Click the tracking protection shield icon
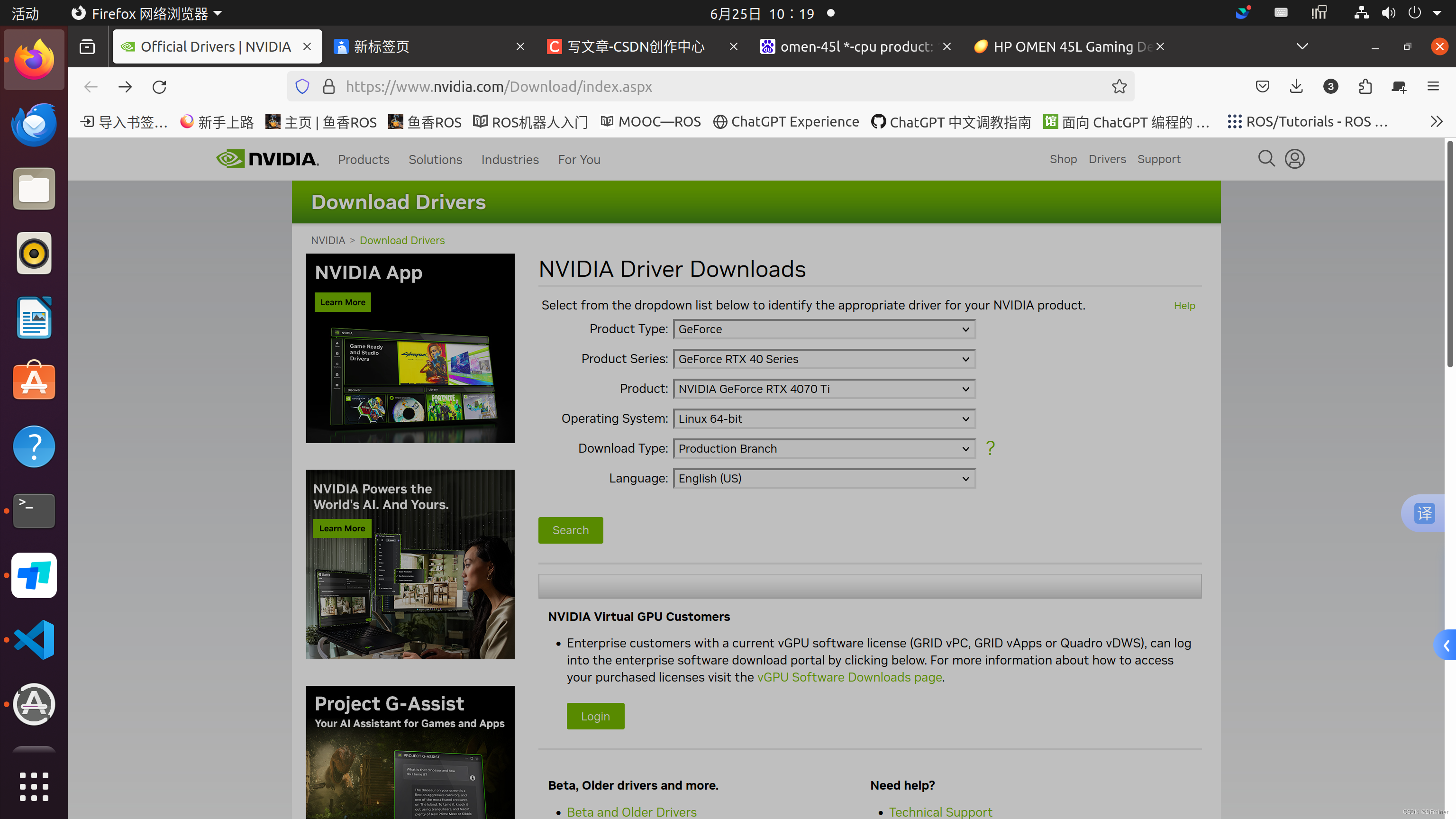1456x819 pixels. pos(302,86)
